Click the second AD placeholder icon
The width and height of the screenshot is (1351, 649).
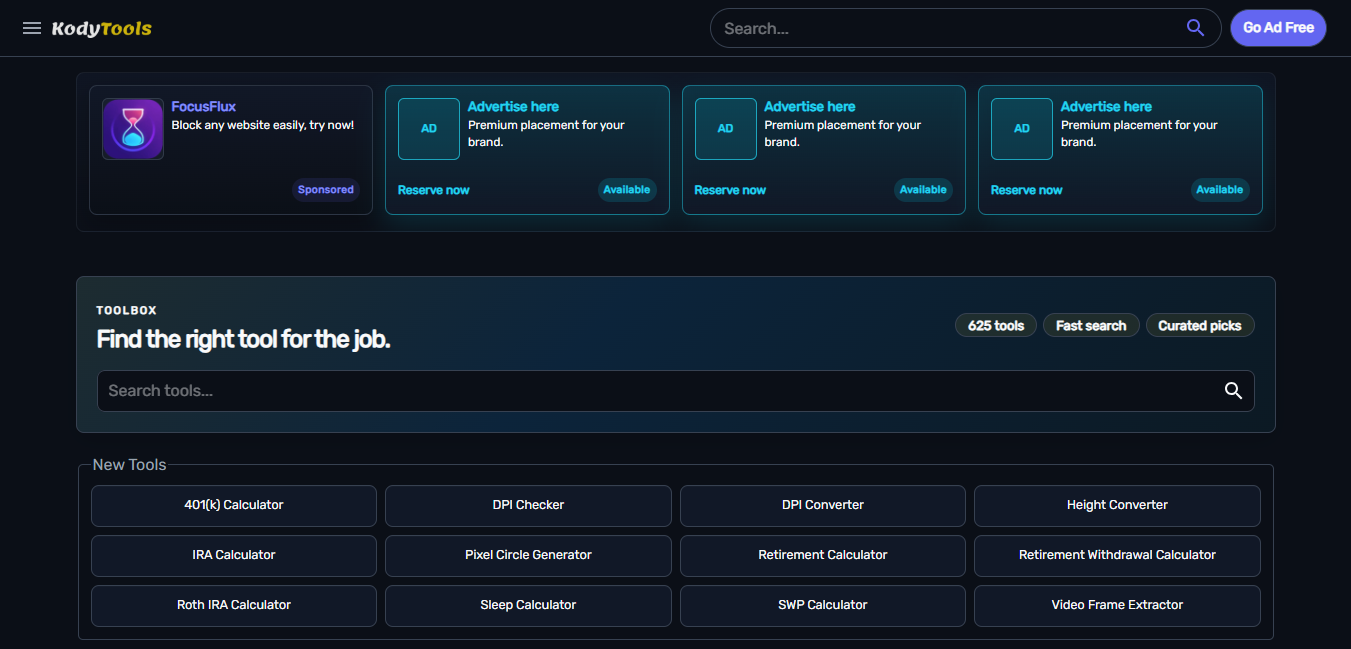[726, 129]
